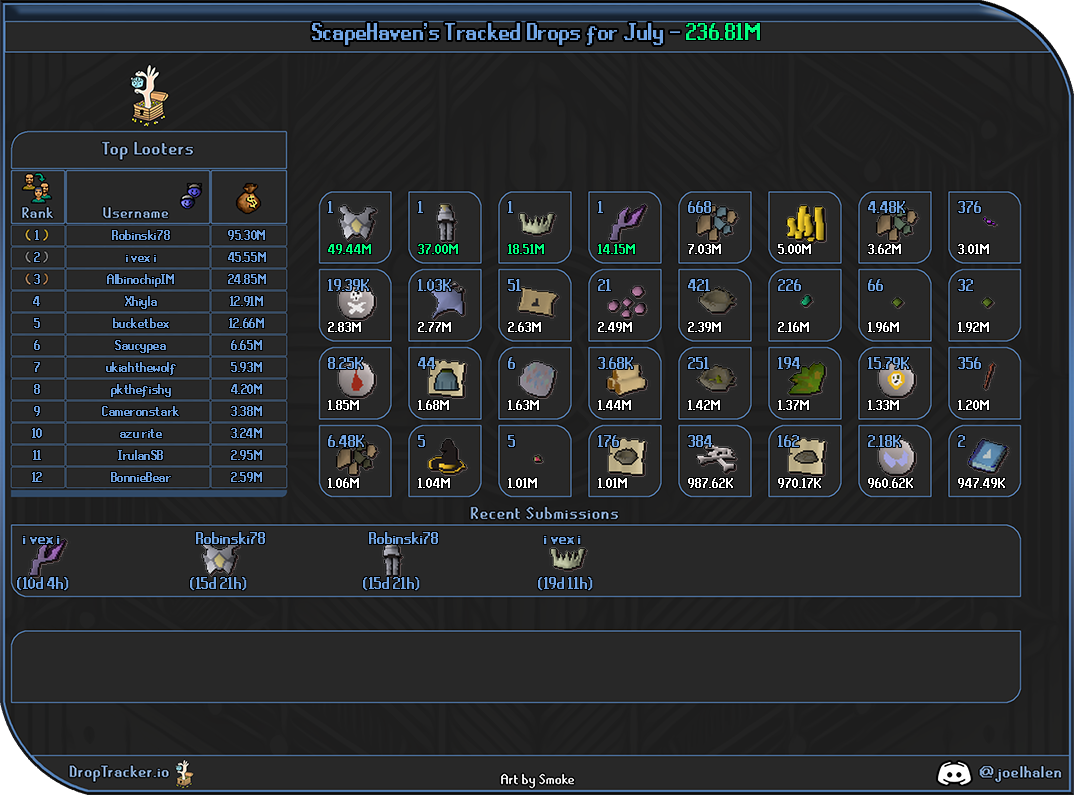Open the @joelhalen Discord handle

(x=1020, y=772)
